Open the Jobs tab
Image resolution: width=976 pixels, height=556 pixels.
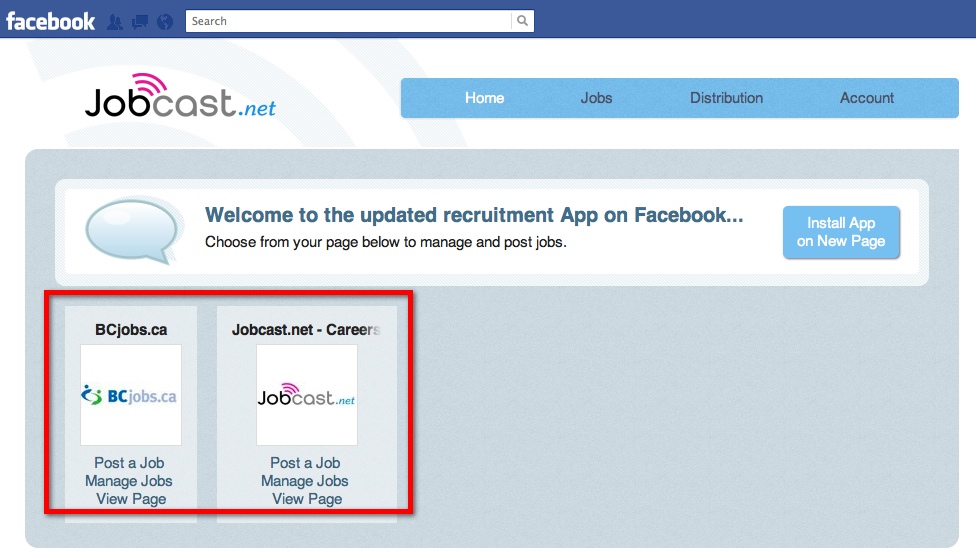pos(596,98)
